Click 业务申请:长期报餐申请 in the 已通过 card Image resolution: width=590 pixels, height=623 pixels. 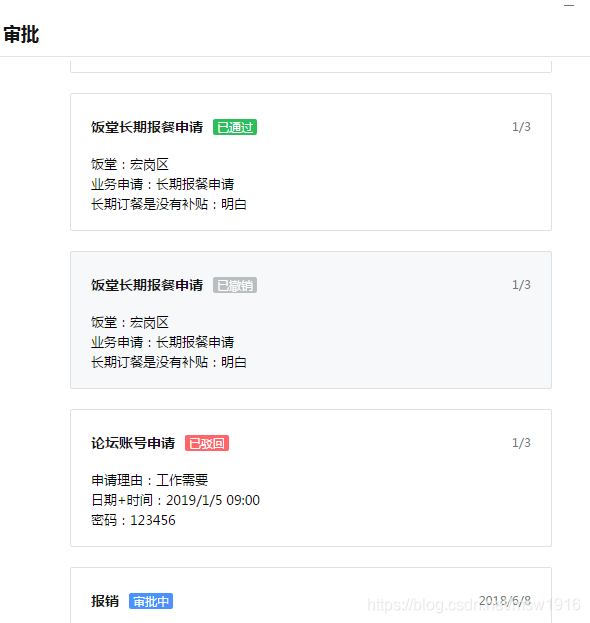pos(162,184)
